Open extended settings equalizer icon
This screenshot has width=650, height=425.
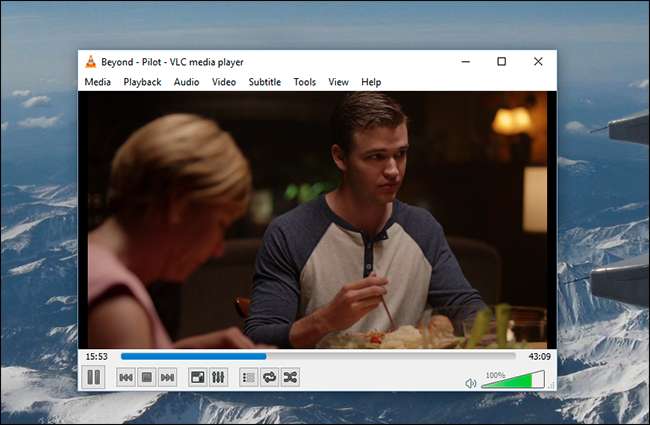pyautogui.click(x=218, y=377)
